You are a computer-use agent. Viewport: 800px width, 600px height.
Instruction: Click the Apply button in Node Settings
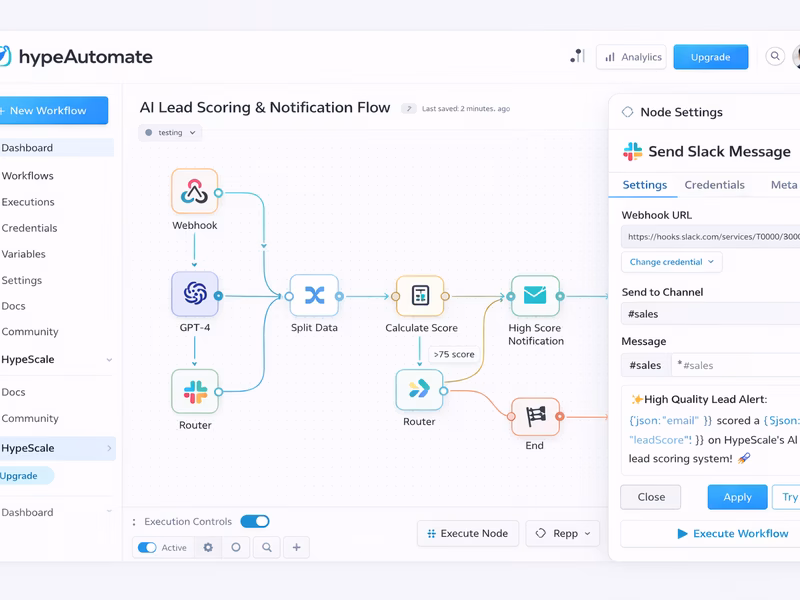(x=737, y=497)
